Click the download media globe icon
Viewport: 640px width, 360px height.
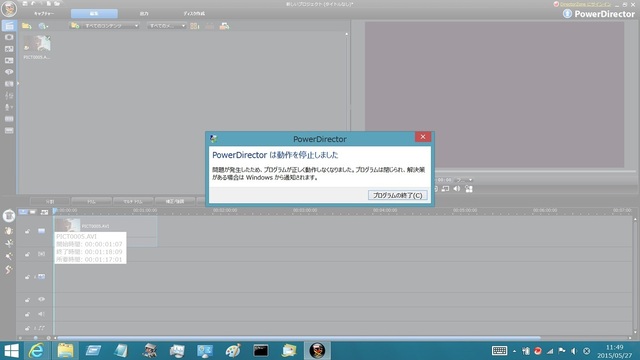coord(43,26)
